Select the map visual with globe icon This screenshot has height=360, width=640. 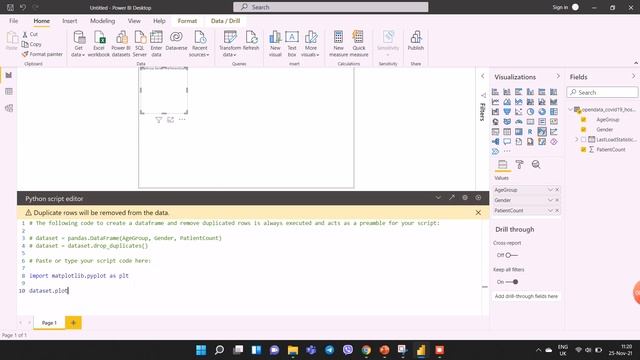click(495, 122)
